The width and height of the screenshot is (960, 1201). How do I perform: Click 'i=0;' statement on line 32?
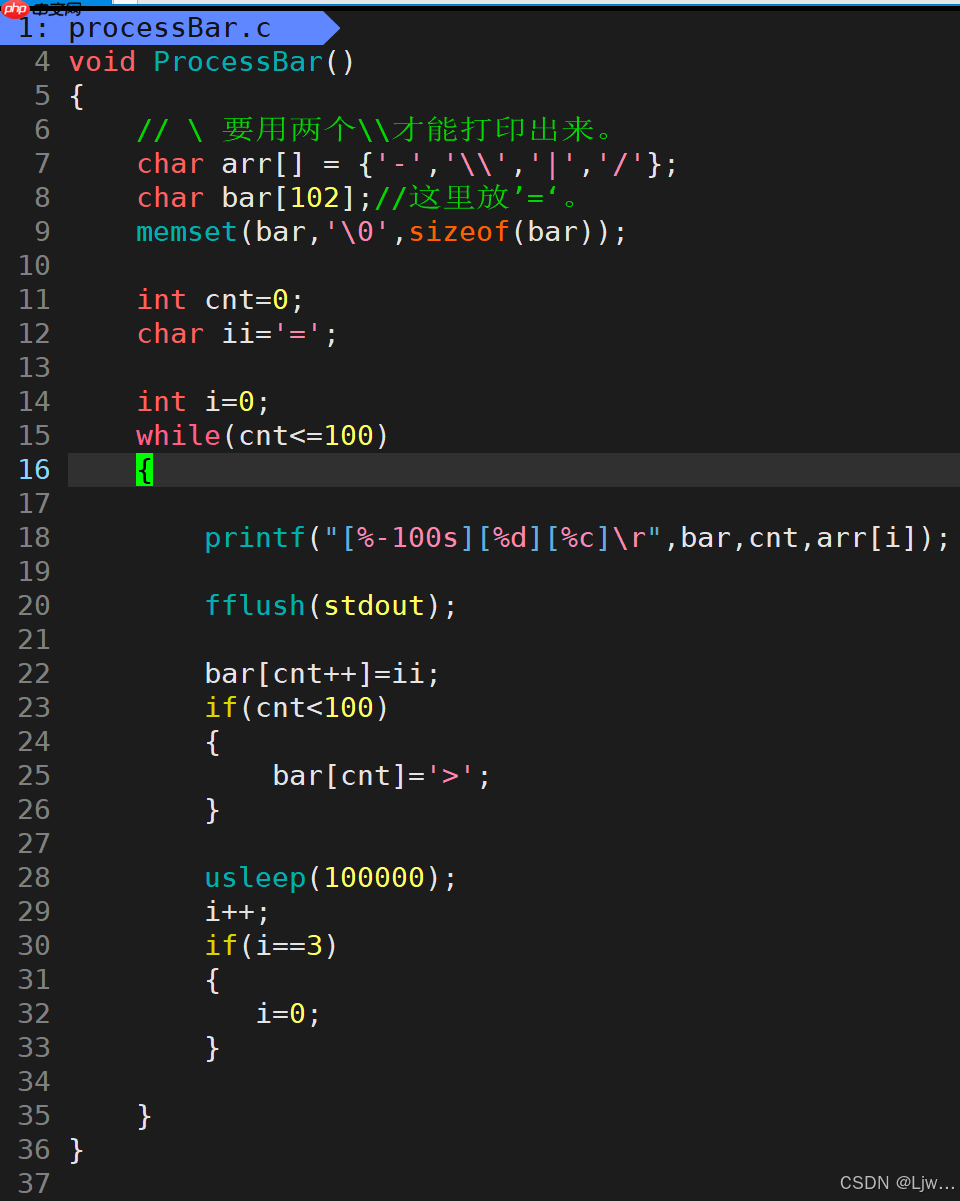pyautogui.click(x=289, y=1014)
